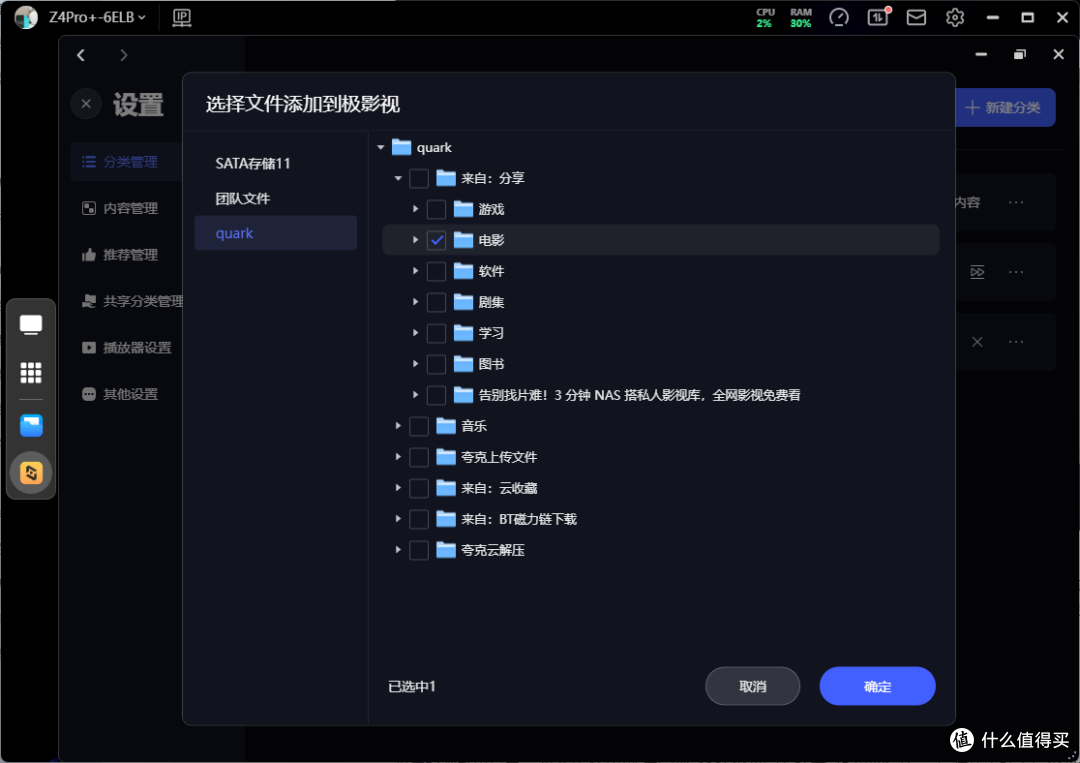Open 共享分类管理 settings tab

132,301
